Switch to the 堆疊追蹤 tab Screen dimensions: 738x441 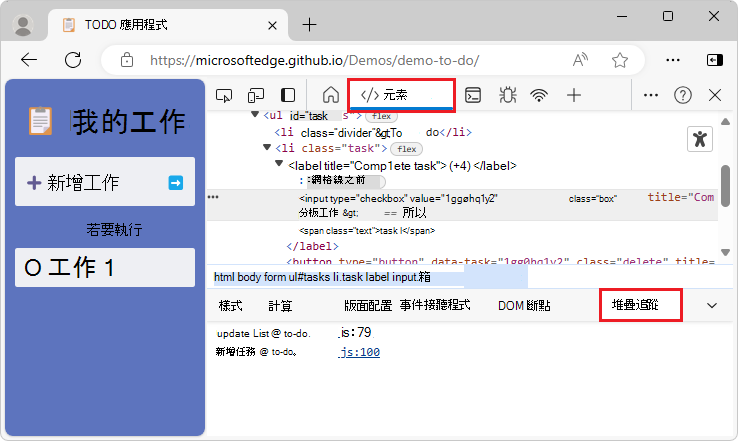click(x=640, y=305)
